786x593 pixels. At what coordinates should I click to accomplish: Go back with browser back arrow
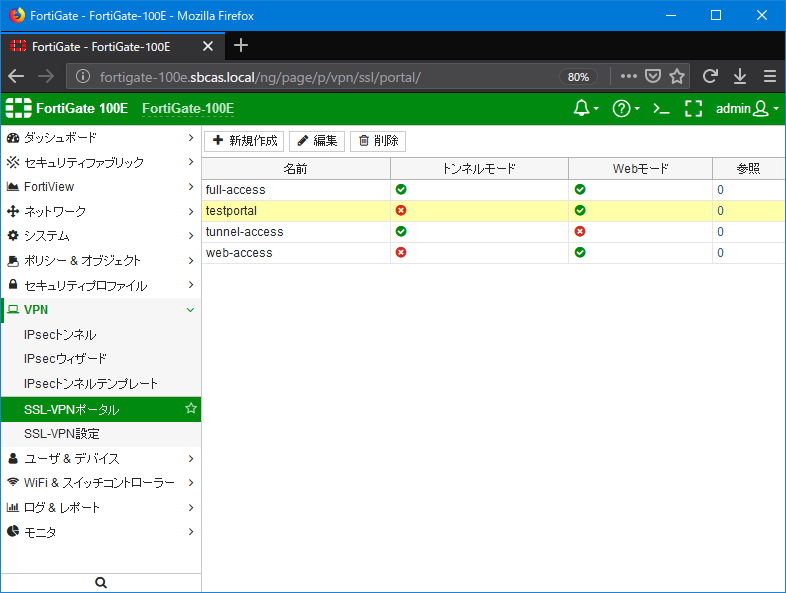(16, 76)
